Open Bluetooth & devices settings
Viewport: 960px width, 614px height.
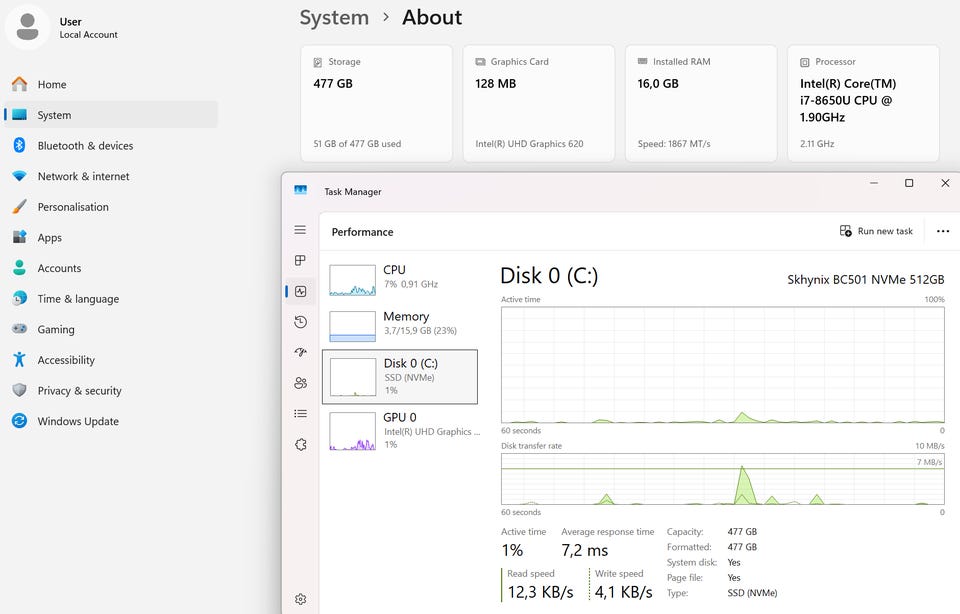click(85, 146)
